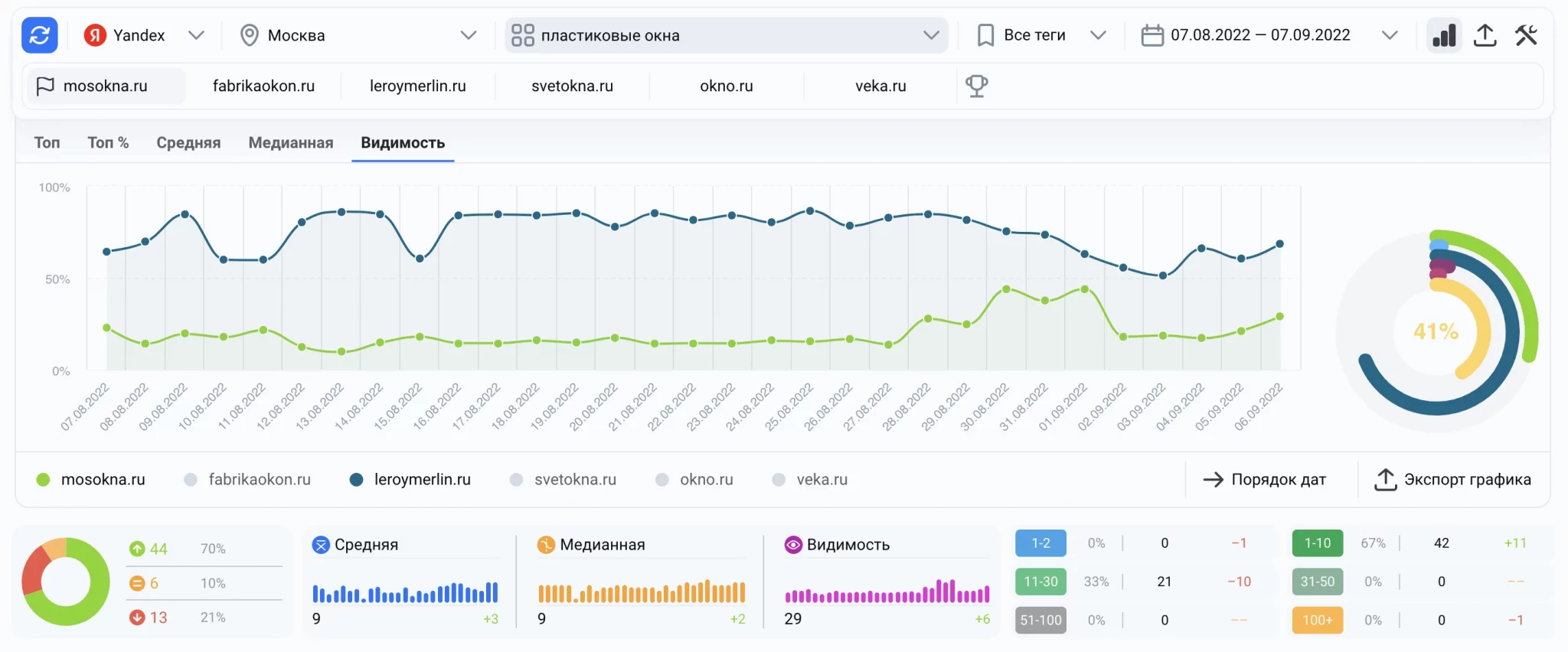Screen dimensions: 1568x652
Task: Click the dark green 1-10 range badge
Action: 1318,543
